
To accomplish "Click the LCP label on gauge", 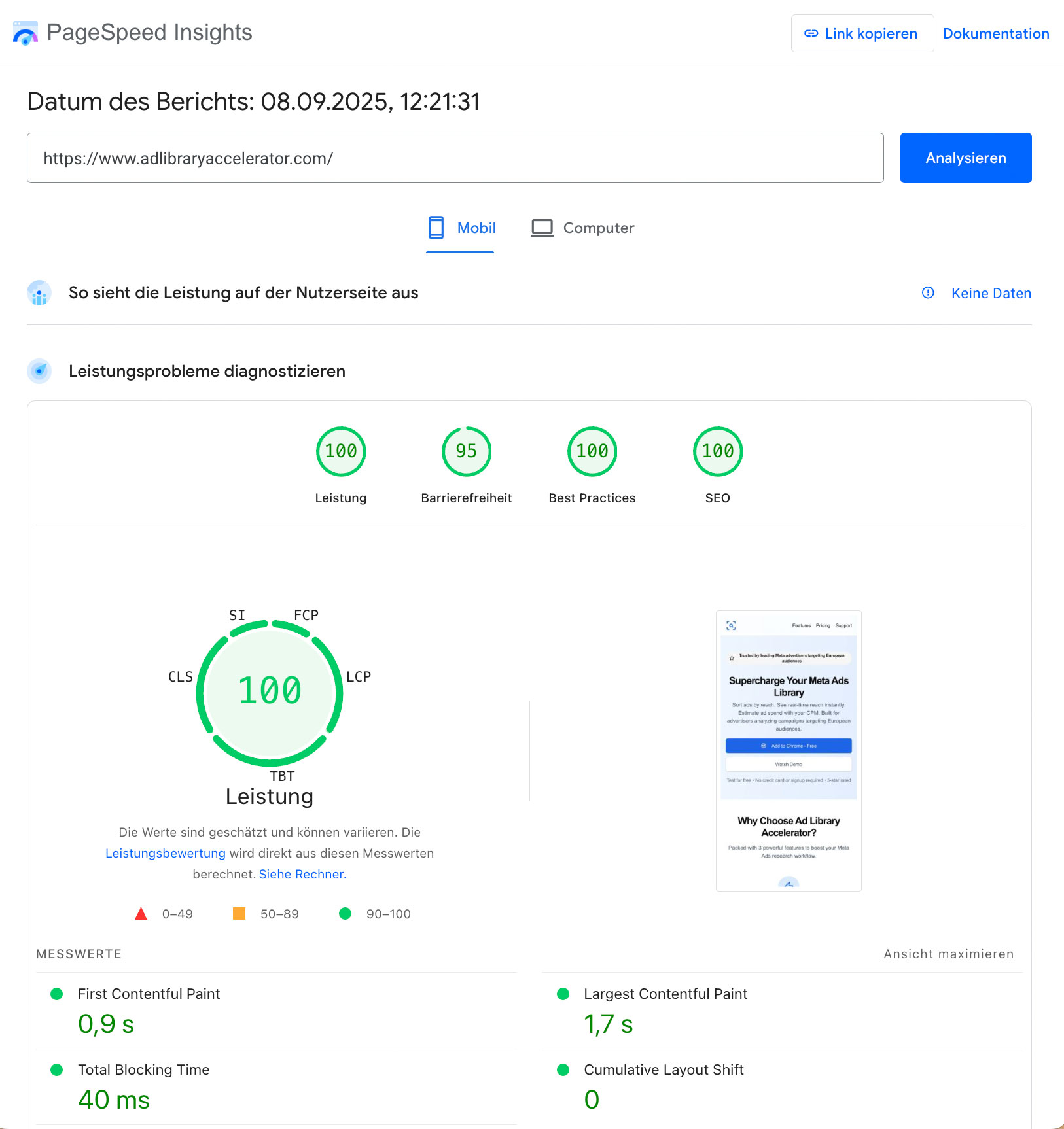I will [359, 676].
